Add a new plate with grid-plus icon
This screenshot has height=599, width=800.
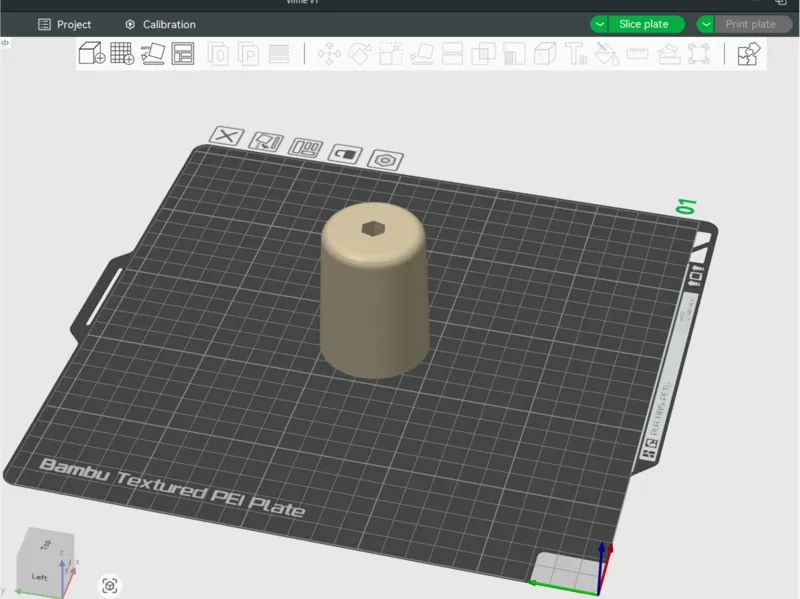click(x=122, y=53)
